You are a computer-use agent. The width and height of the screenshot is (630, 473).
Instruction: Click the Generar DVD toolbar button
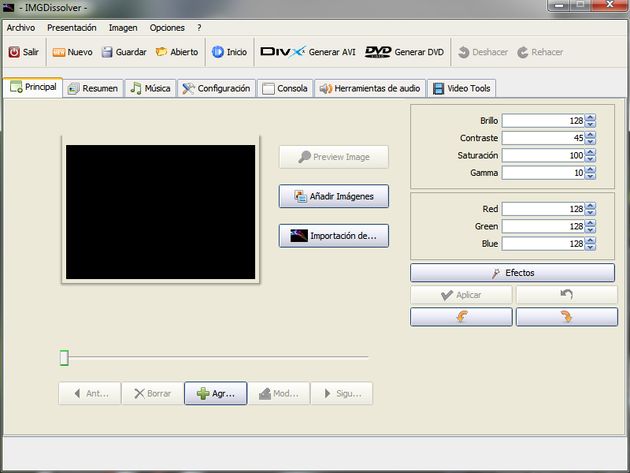(x=404, y=52)
